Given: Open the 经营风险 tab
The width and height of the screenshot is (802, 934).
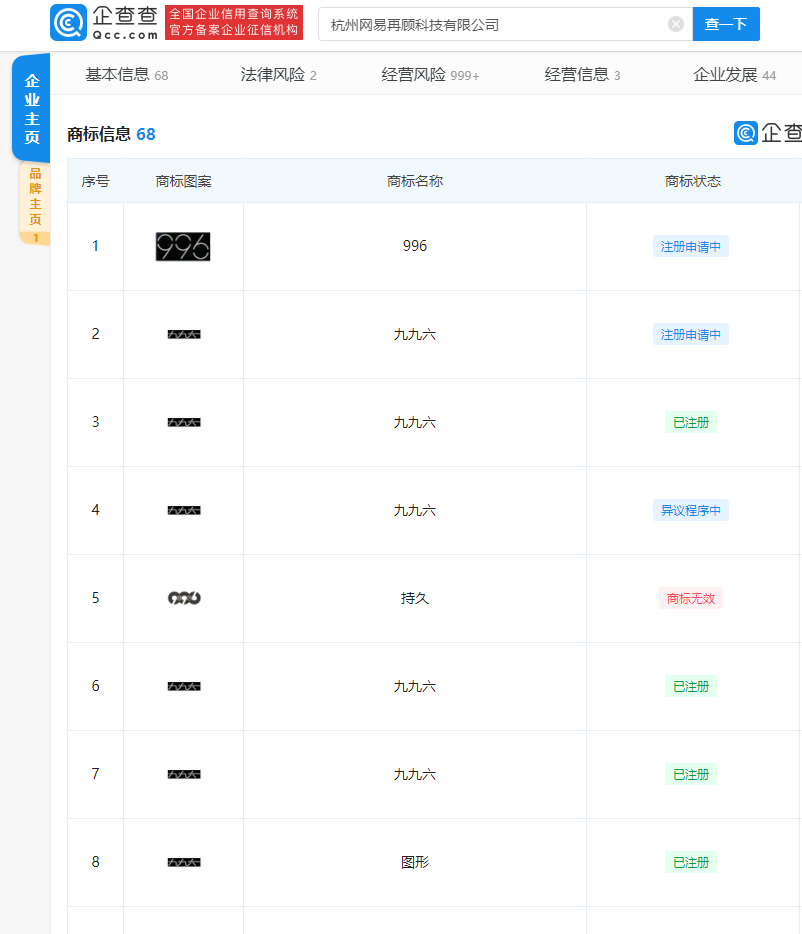Looking at the screenshot, I should tap(430, 75).
